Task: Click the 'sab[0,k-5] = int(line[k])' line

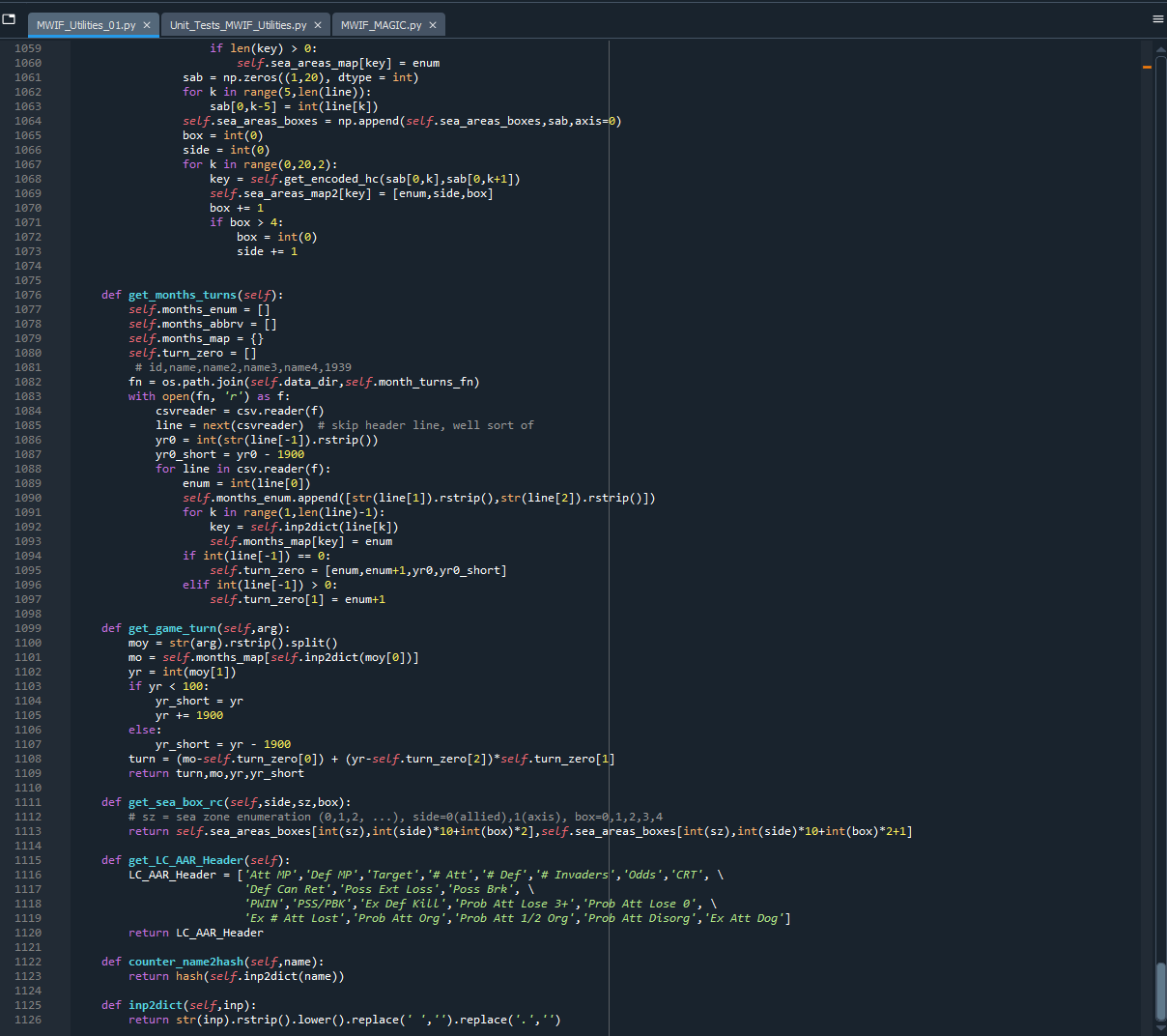Action: 295,106
